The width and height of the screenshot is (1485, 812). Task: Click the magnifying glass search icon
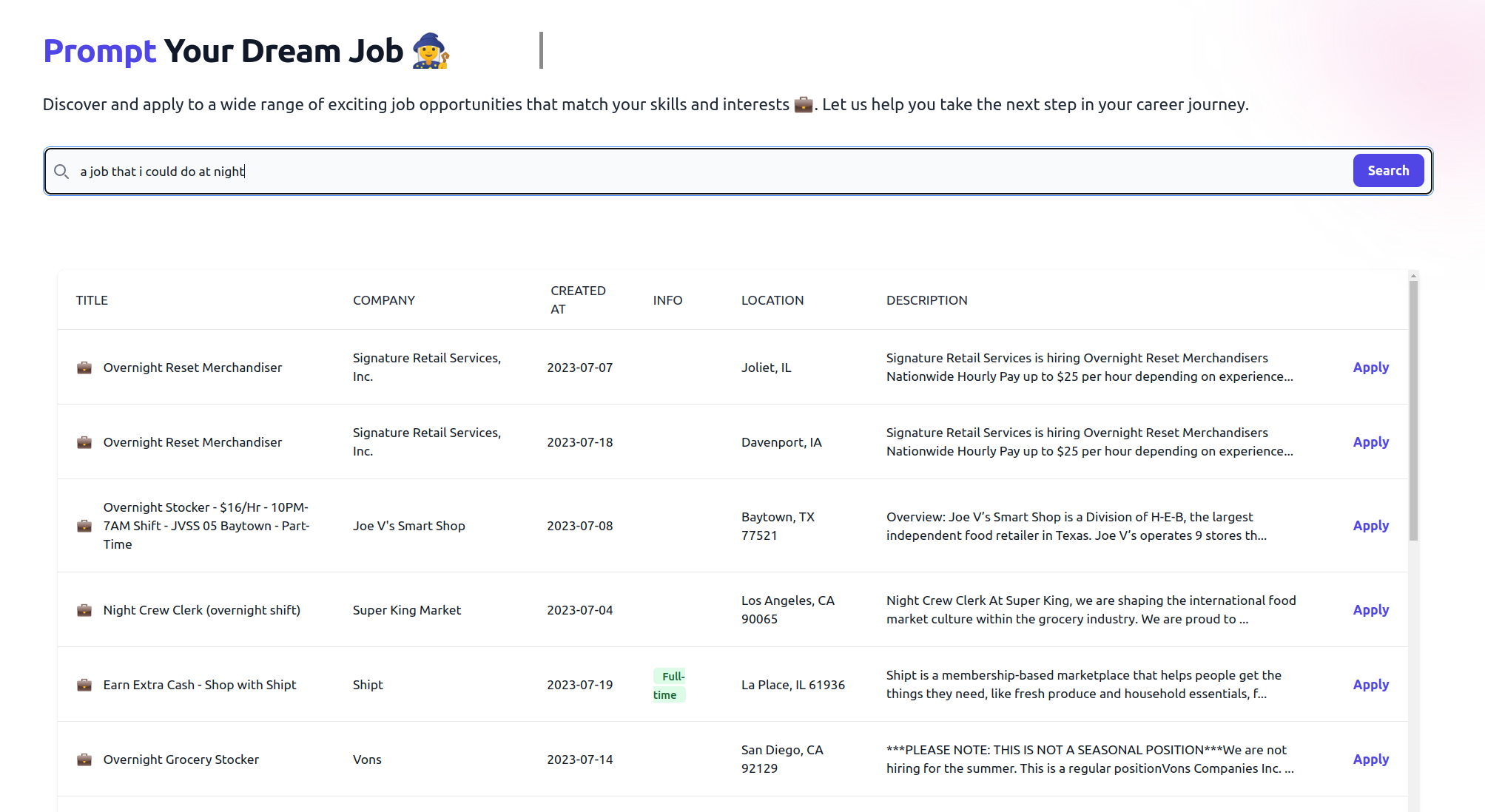[61, 172]
